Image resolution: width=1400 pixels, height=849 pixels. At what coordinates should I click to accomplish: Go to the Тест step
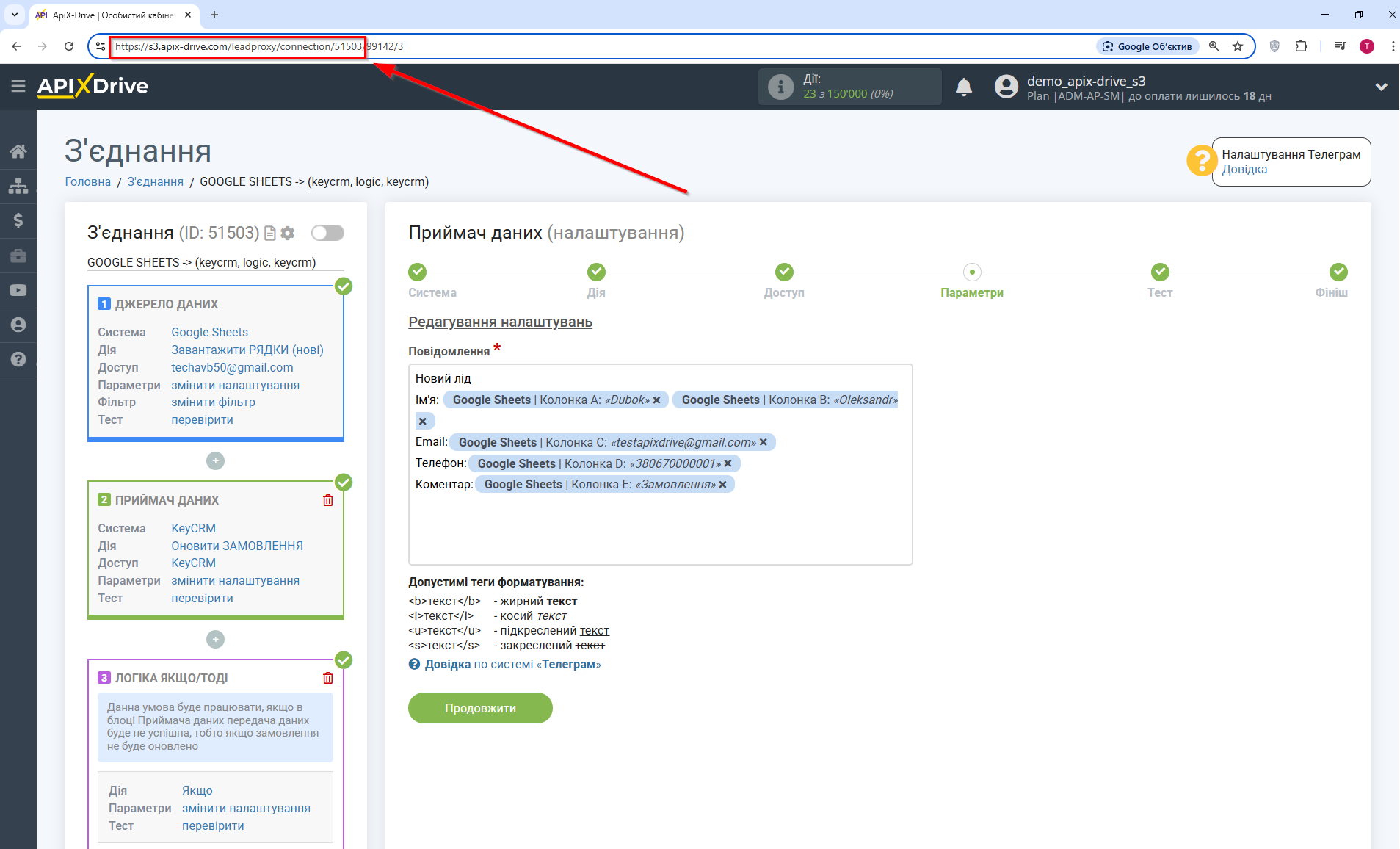click(1160, 272)
